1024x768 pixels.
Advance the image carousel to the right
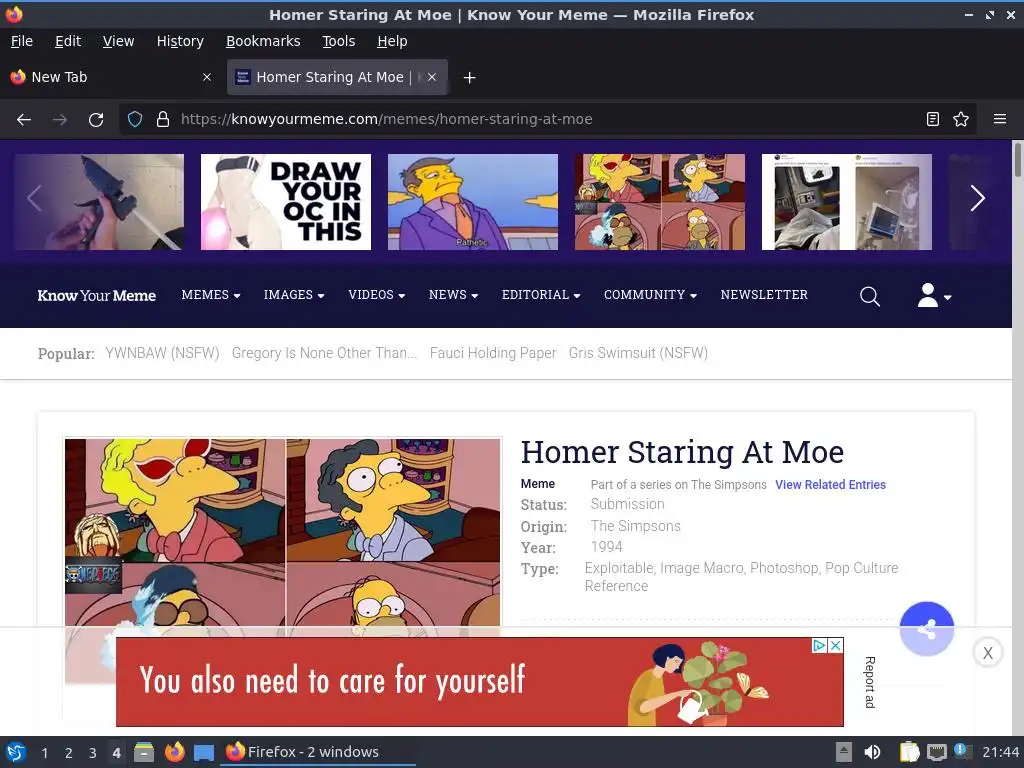[977, 199]
